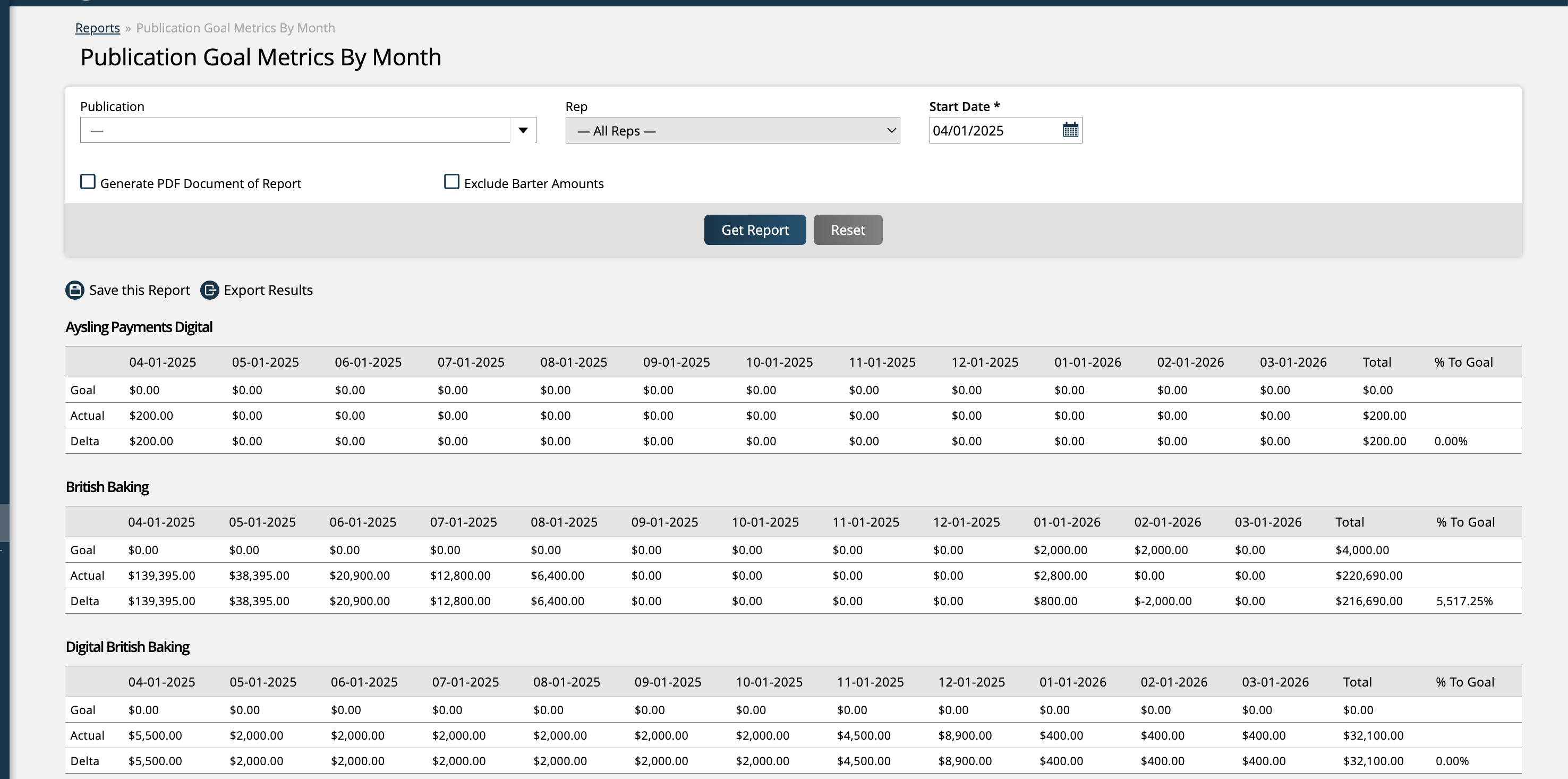Click British Baking actual $38,395.00
The height and width of the screenshot is (779, 1568).
pos(259,575)
